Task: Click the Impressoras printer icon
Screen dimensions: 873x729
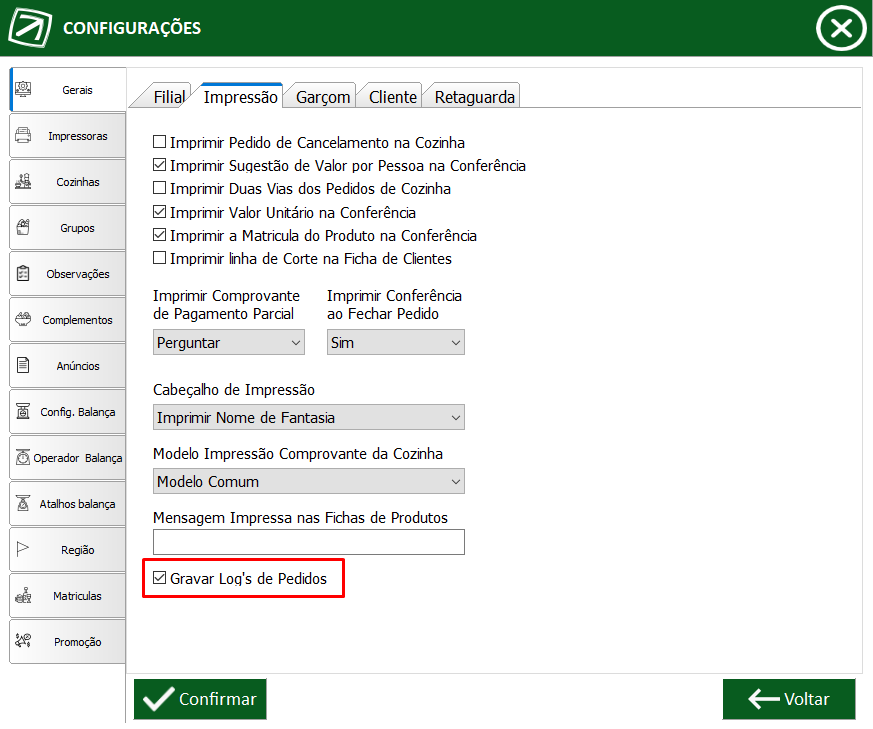Action: tap(23, 135)
